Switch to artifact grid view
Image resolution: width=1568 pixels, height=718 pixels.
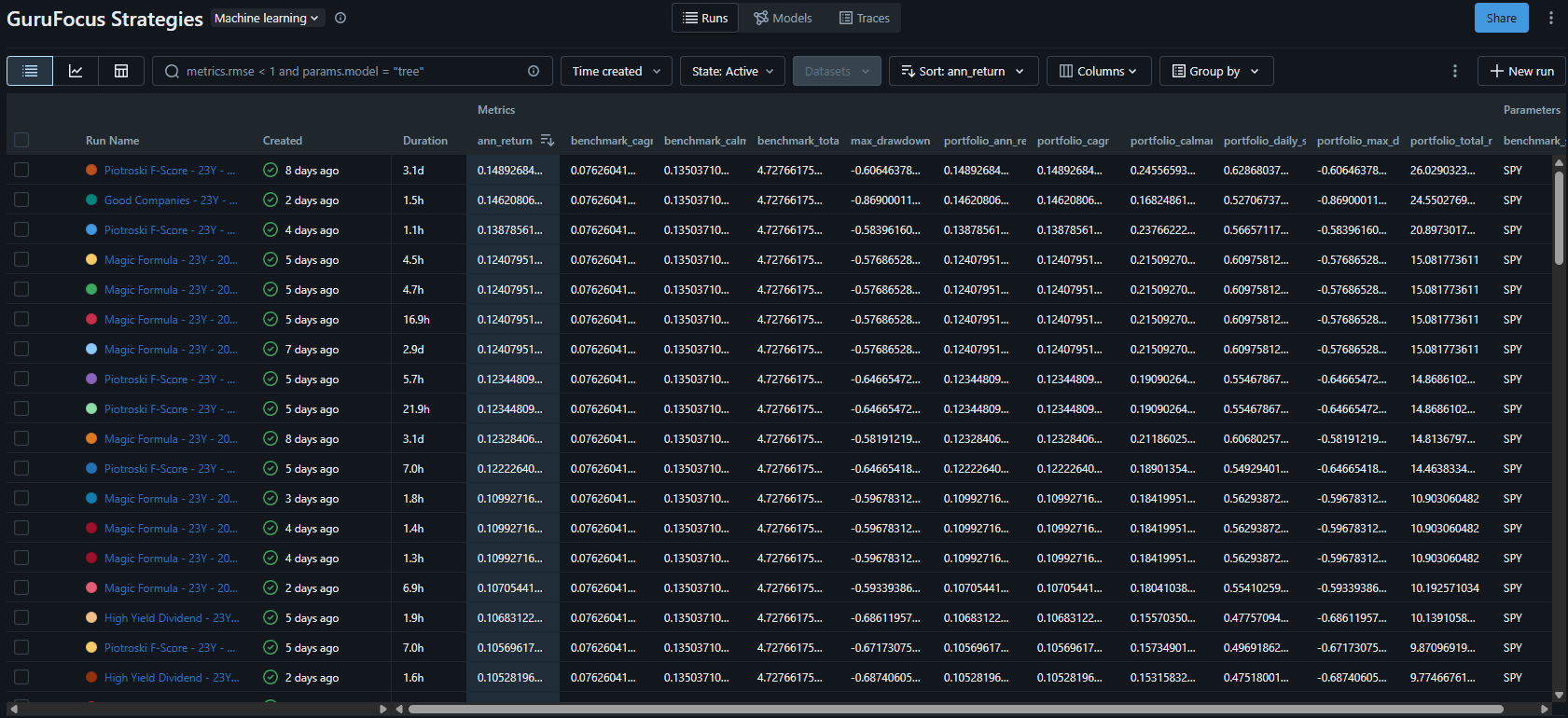click(121, 71)
